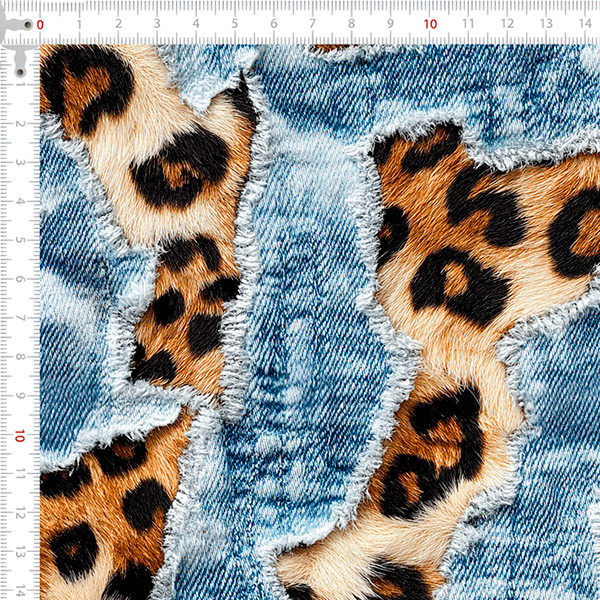Click the red 0 on the horizontal ruler

tap(40, 24)
